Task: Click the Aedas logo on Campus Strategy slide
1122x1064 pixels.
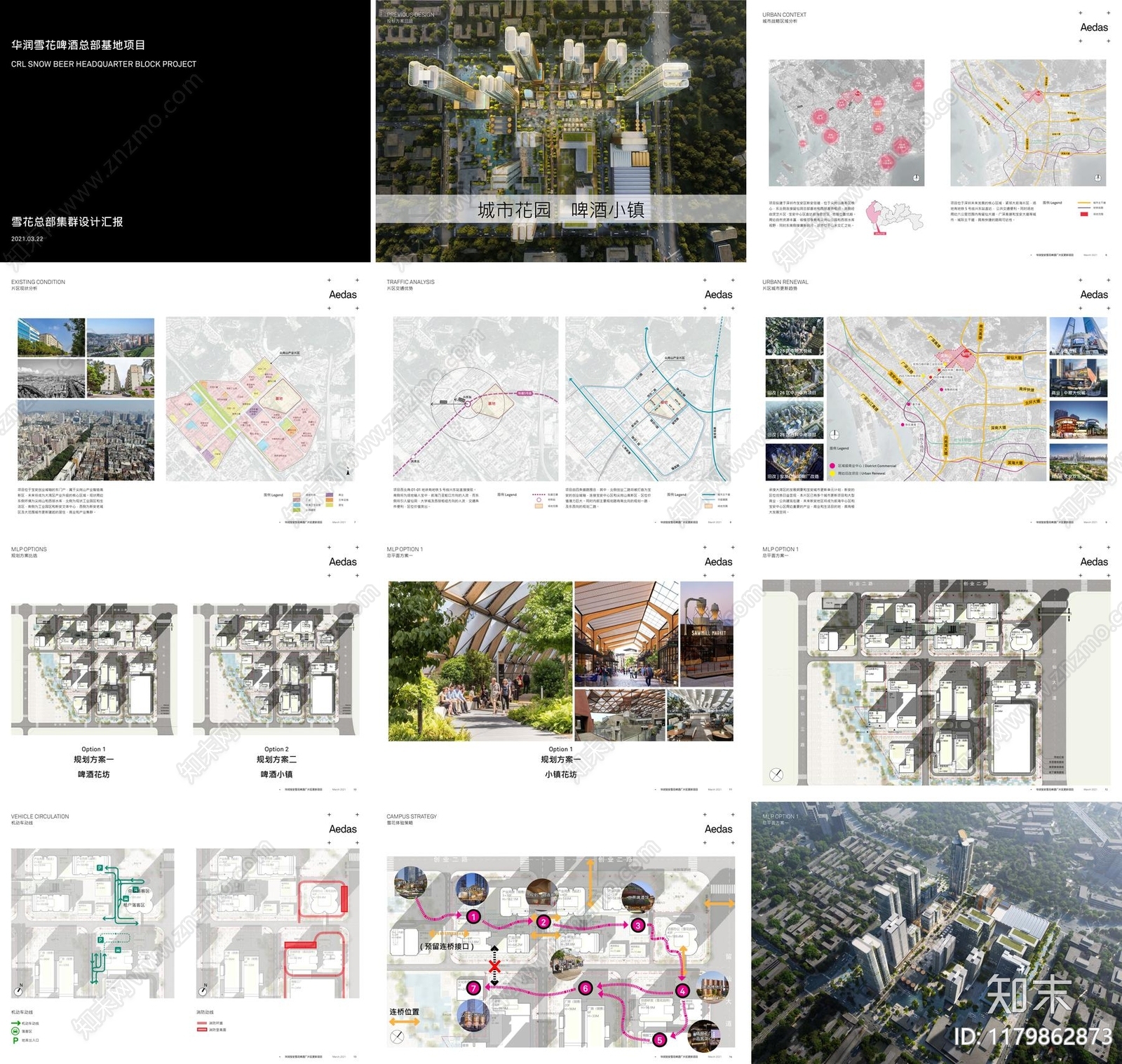Action: pyautogui.click(x=718, y=829)
